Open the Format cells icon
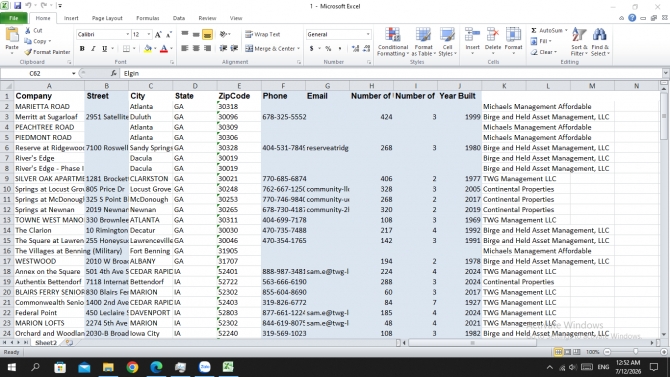The image size is (670, 377). pos(513,35)
